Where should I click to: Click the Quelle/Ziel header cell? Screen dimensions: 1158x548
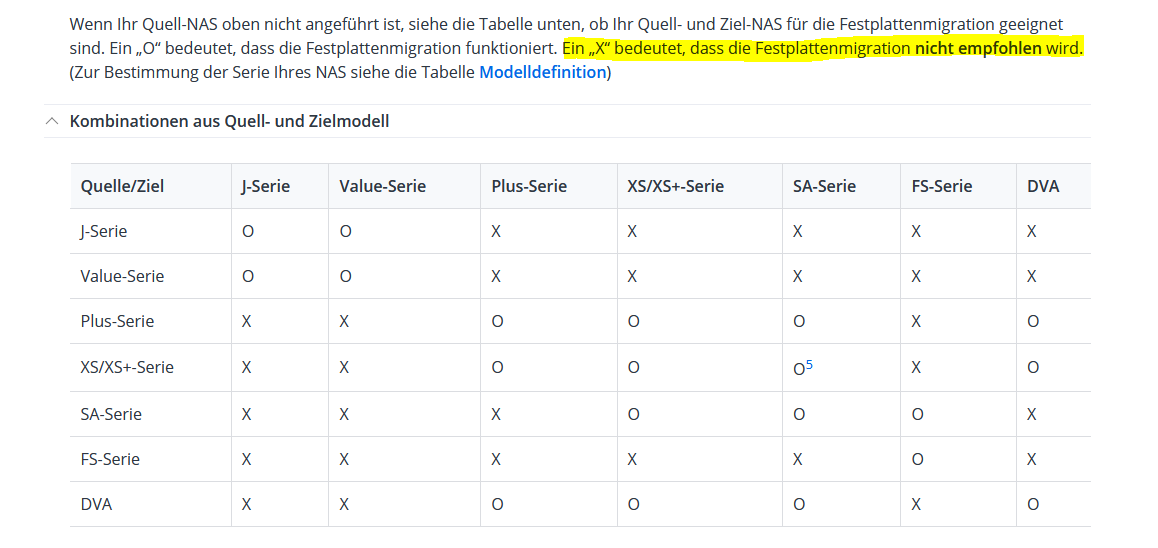coord(122,186)
